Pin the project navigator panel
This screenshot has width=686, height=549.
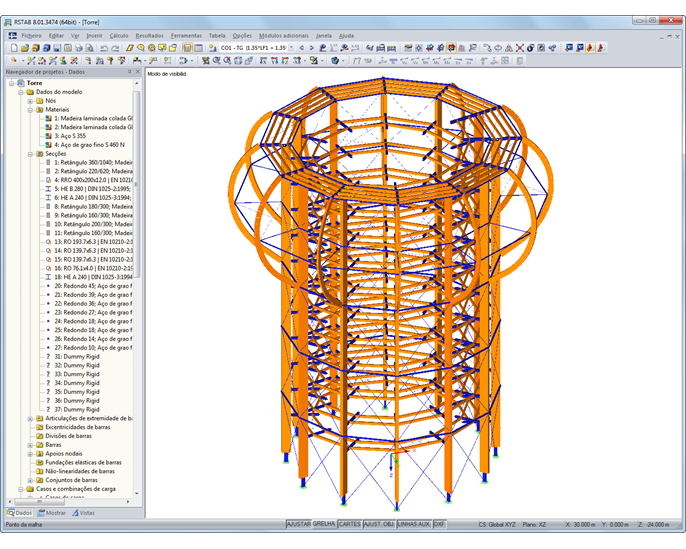point(130,72)
